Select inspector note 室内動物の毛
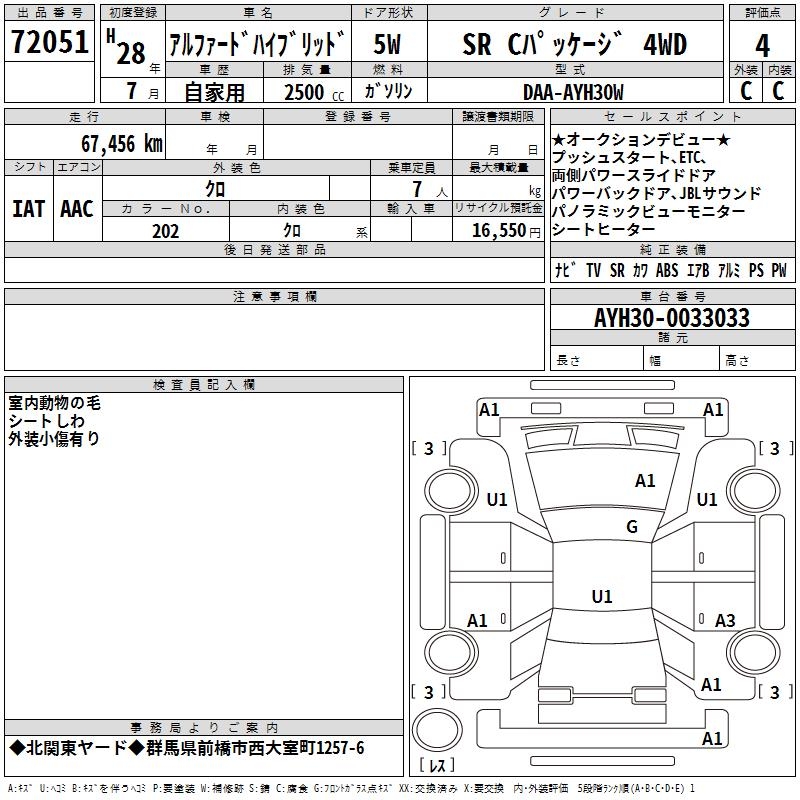Screen dimensions: 800x800 pyautogui.click(x=55, y=404)
